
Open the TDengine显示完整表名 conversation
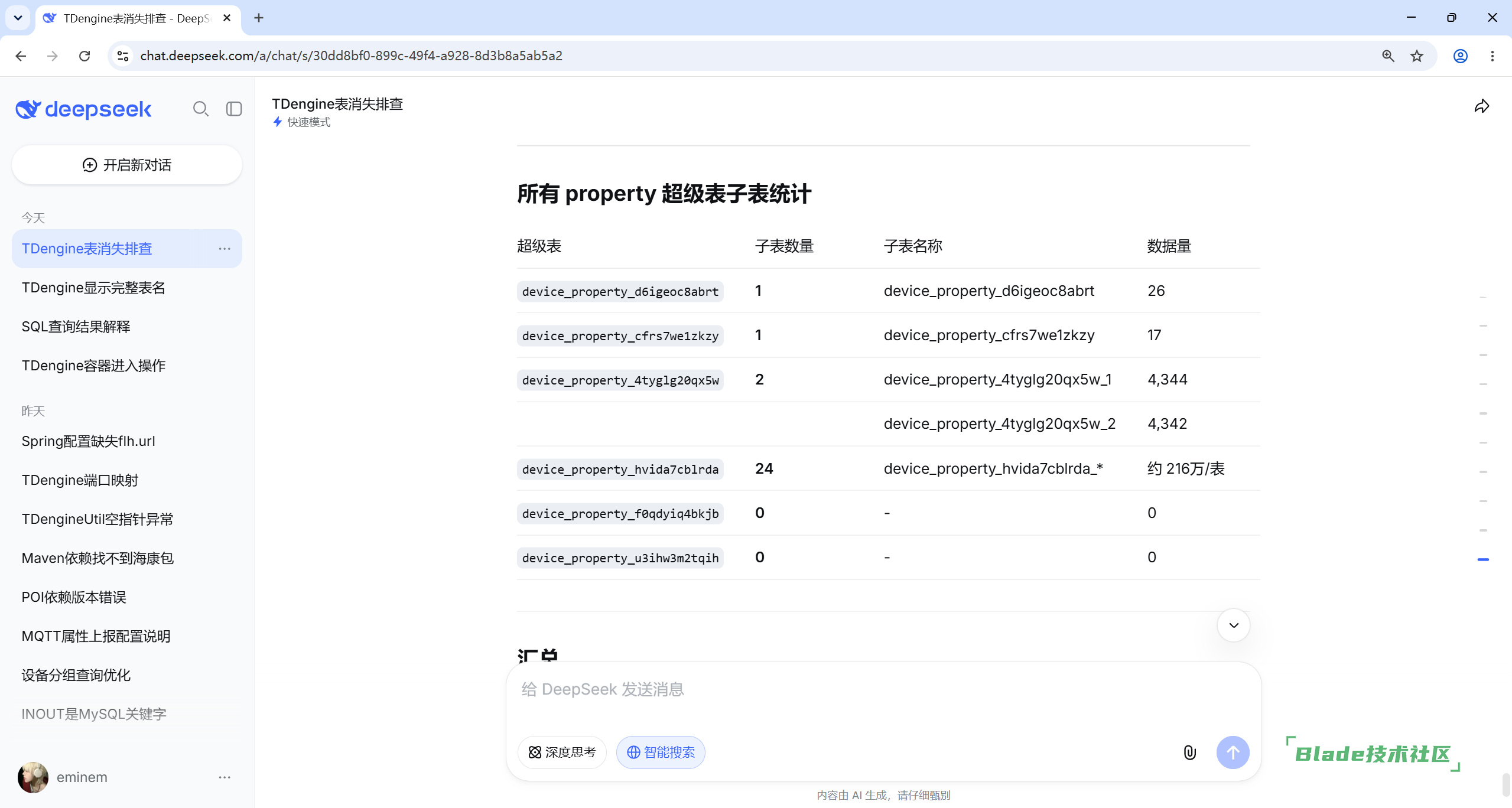[127, 288]
